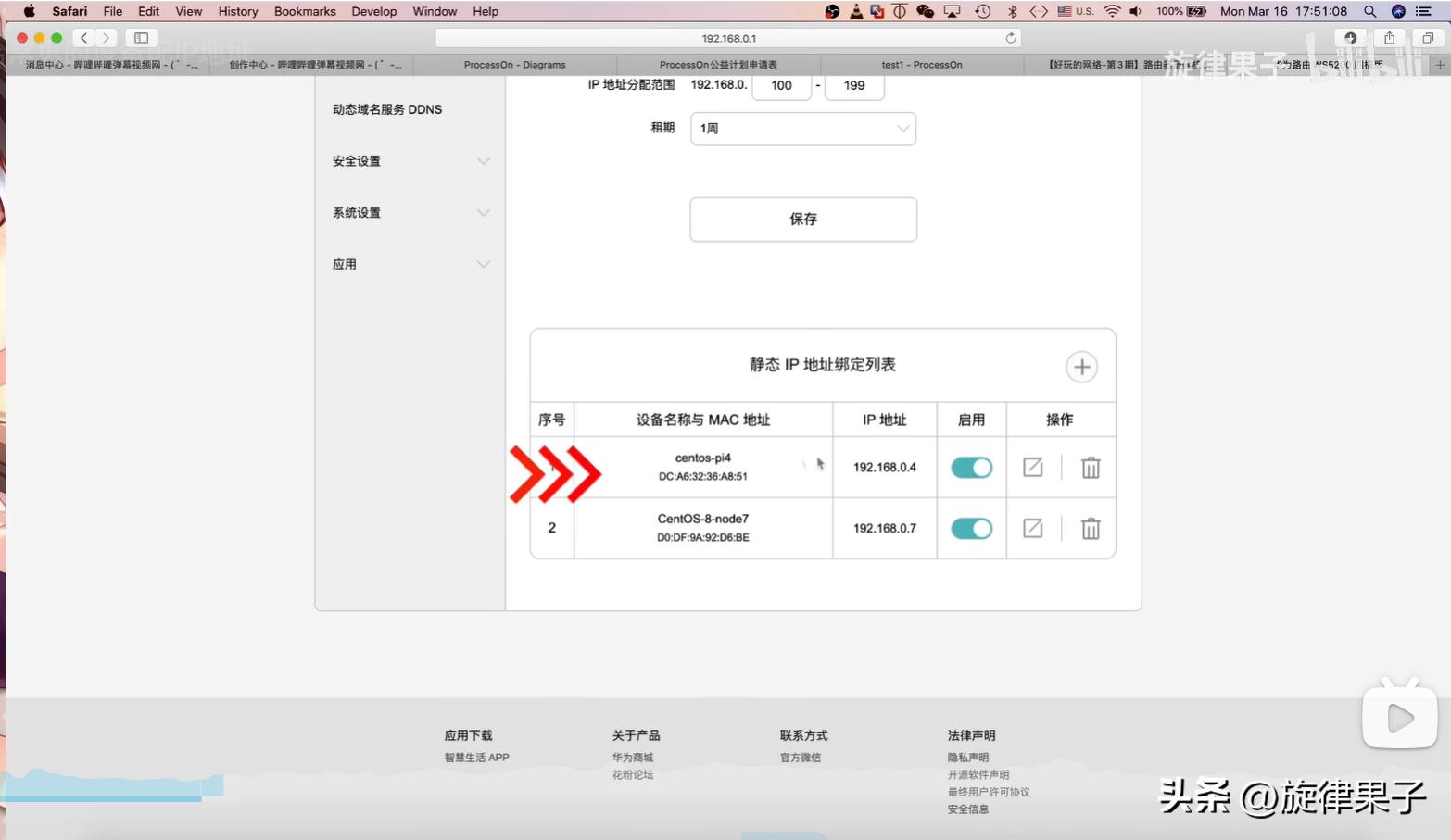Reload the page in Safari address bar

tap(1010, 38)
